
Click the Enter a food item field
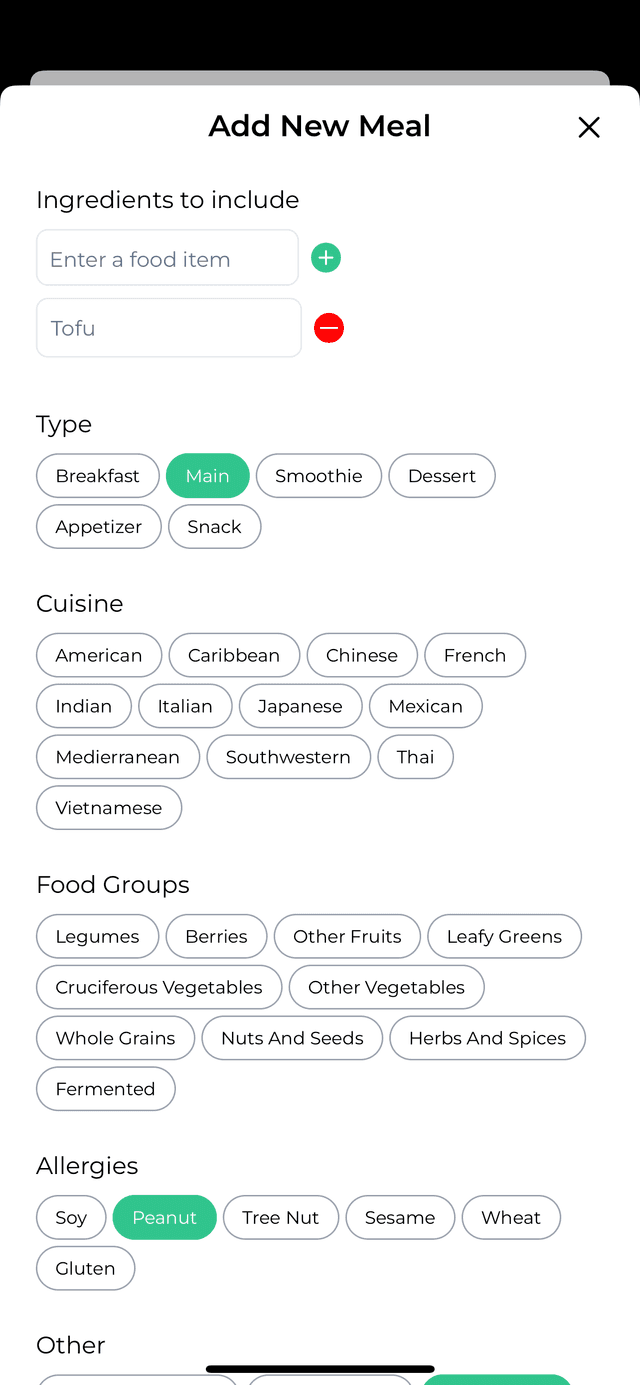click(x=167, y=257)
